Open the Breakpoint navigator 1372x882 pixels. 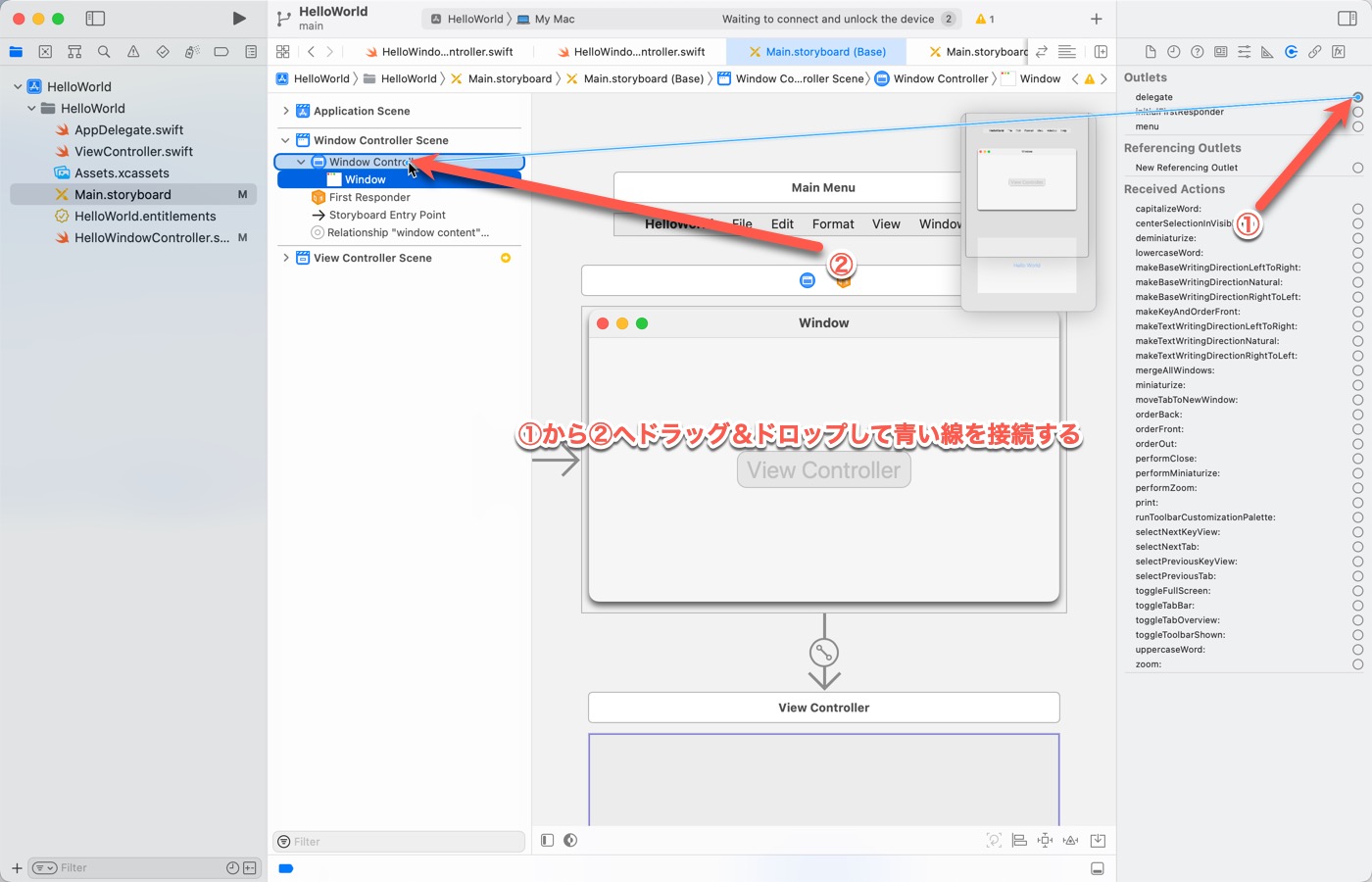coord(221,52)
